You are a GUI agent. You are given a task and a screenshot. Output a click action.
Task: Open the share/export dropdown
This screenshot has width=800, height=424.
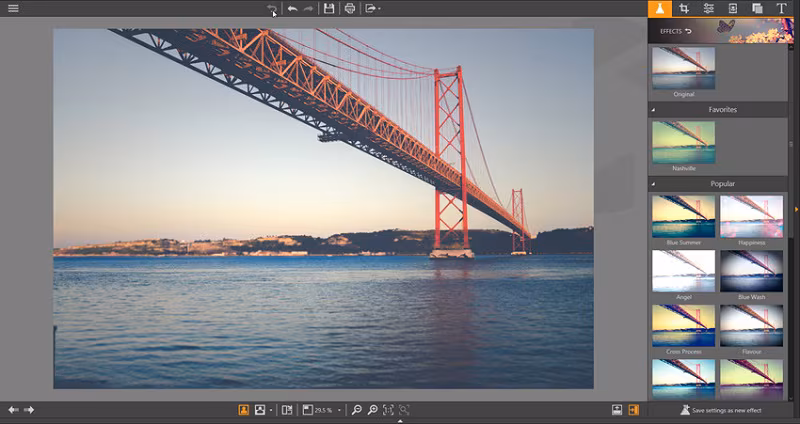pyautogui.click(x=372, y=8)
